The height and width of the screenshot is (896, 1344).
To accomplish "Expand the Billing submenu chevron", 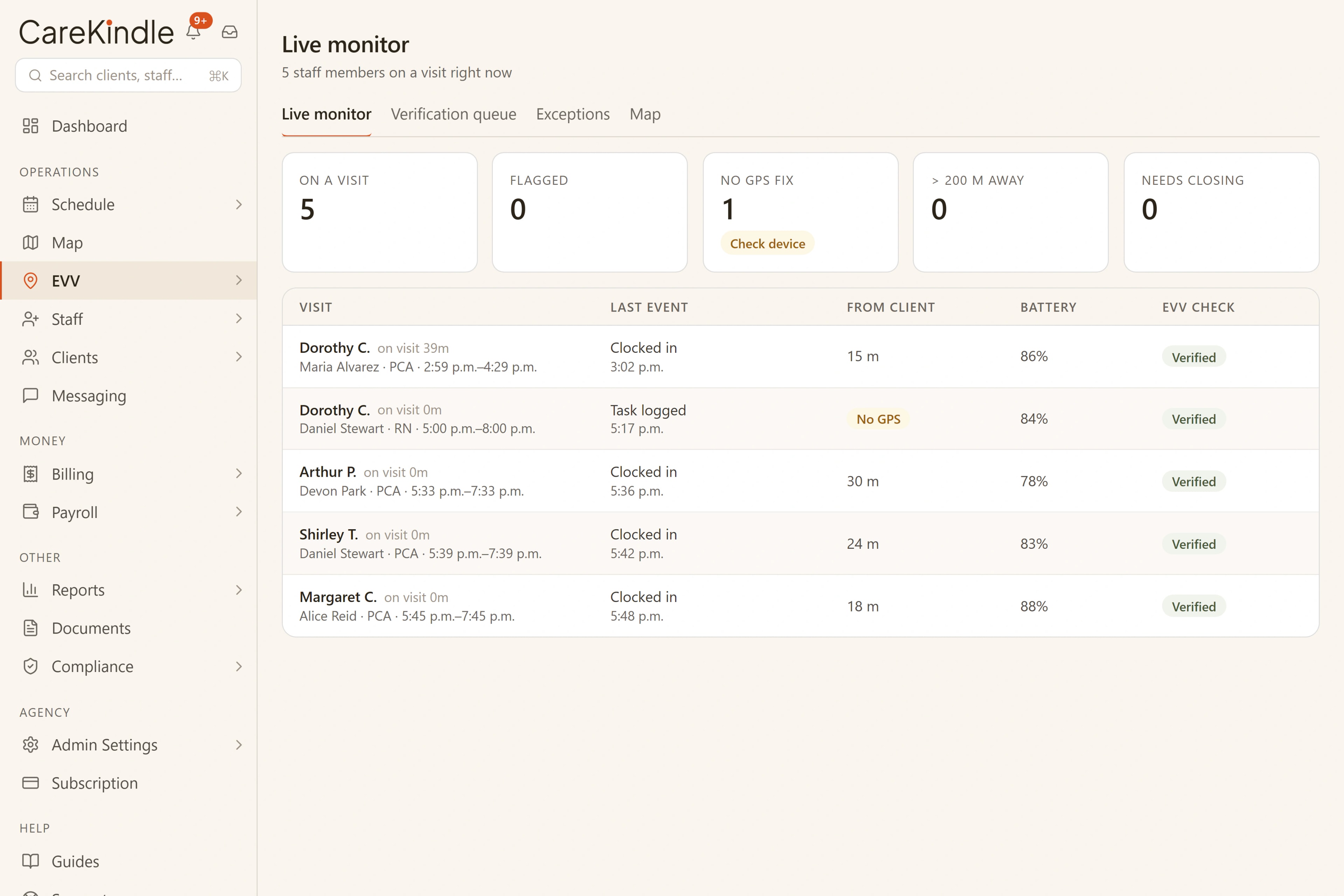I will click(x=239, y=473).
